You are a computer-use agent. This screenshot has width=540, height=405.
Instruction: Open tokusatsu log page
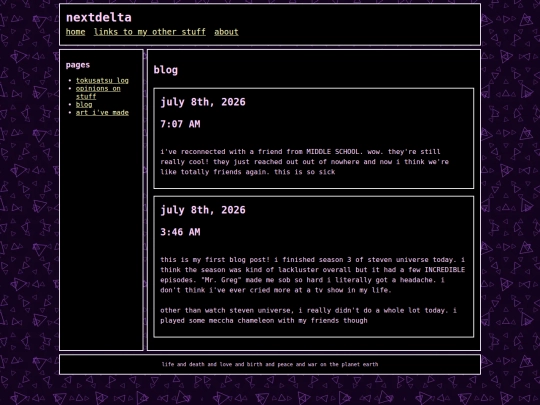[102, 80]
